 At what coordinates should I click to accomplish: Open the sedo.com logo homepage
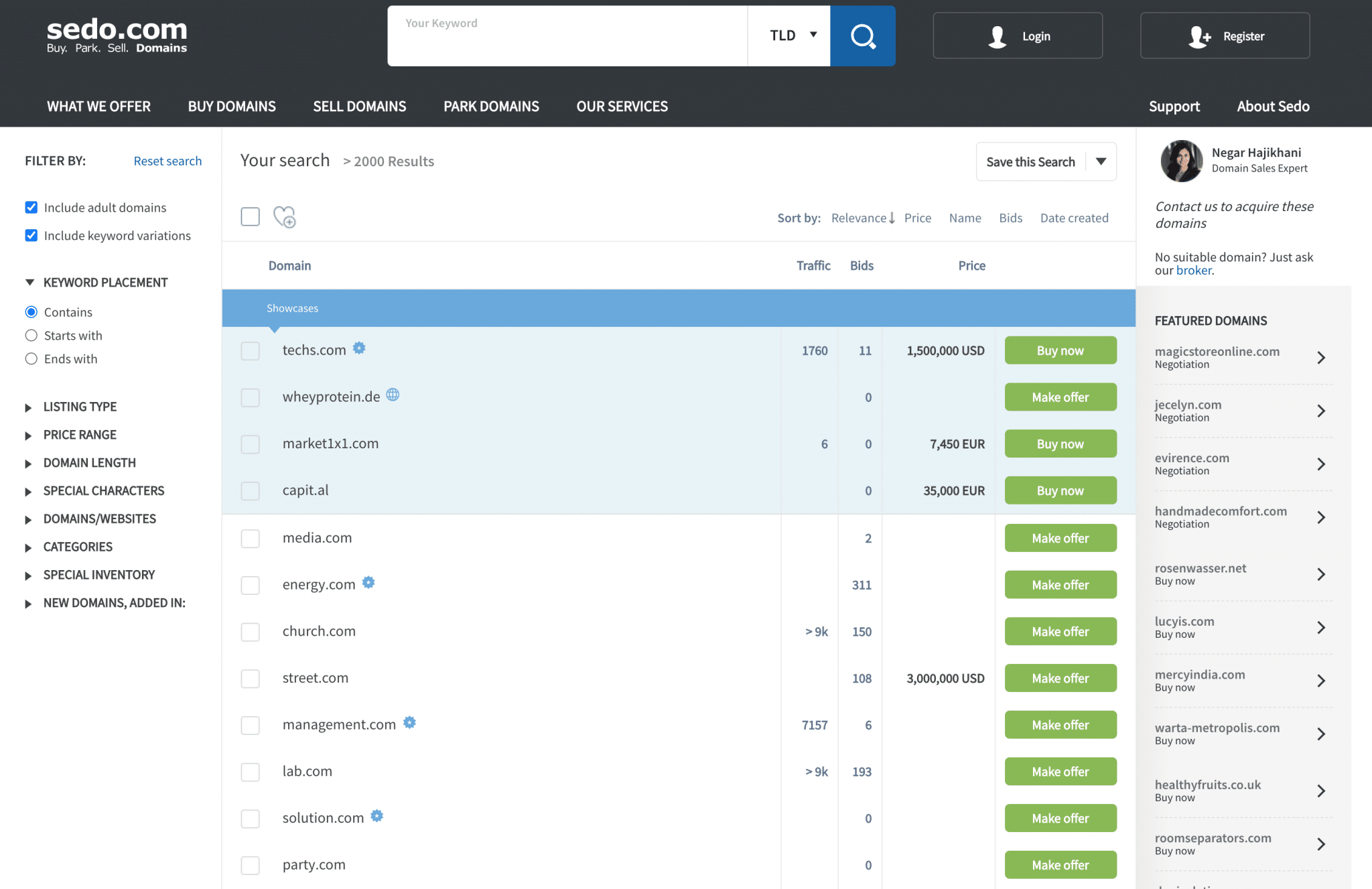[x=117, y=35]
